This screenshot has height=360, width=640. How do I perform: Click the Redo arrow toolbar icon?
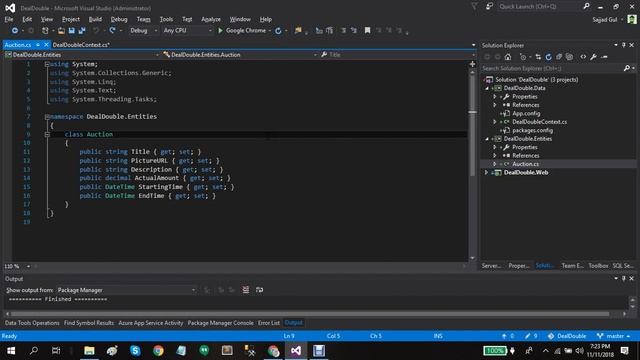pos(112,31)
